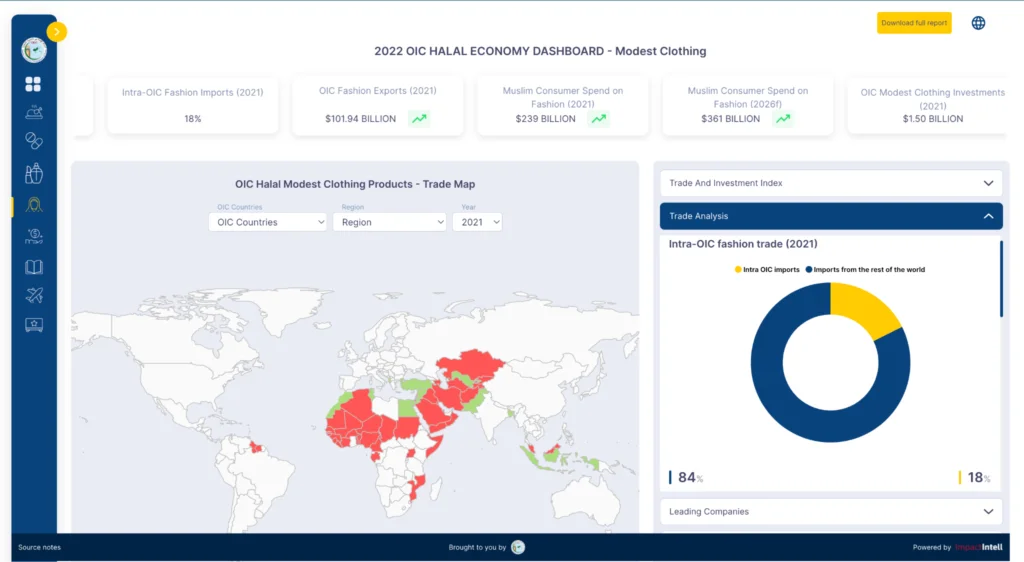This screenshot has height=562, width=1024.
Task: Open the open-book sector icon
Action: tap(34, 267)
